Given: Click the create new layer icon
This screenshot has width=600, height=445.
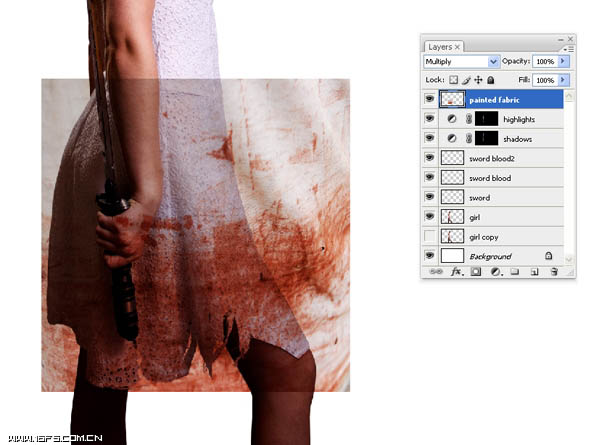Looking at the screenshot, I should pyautogui.click(x=535, y=272).
